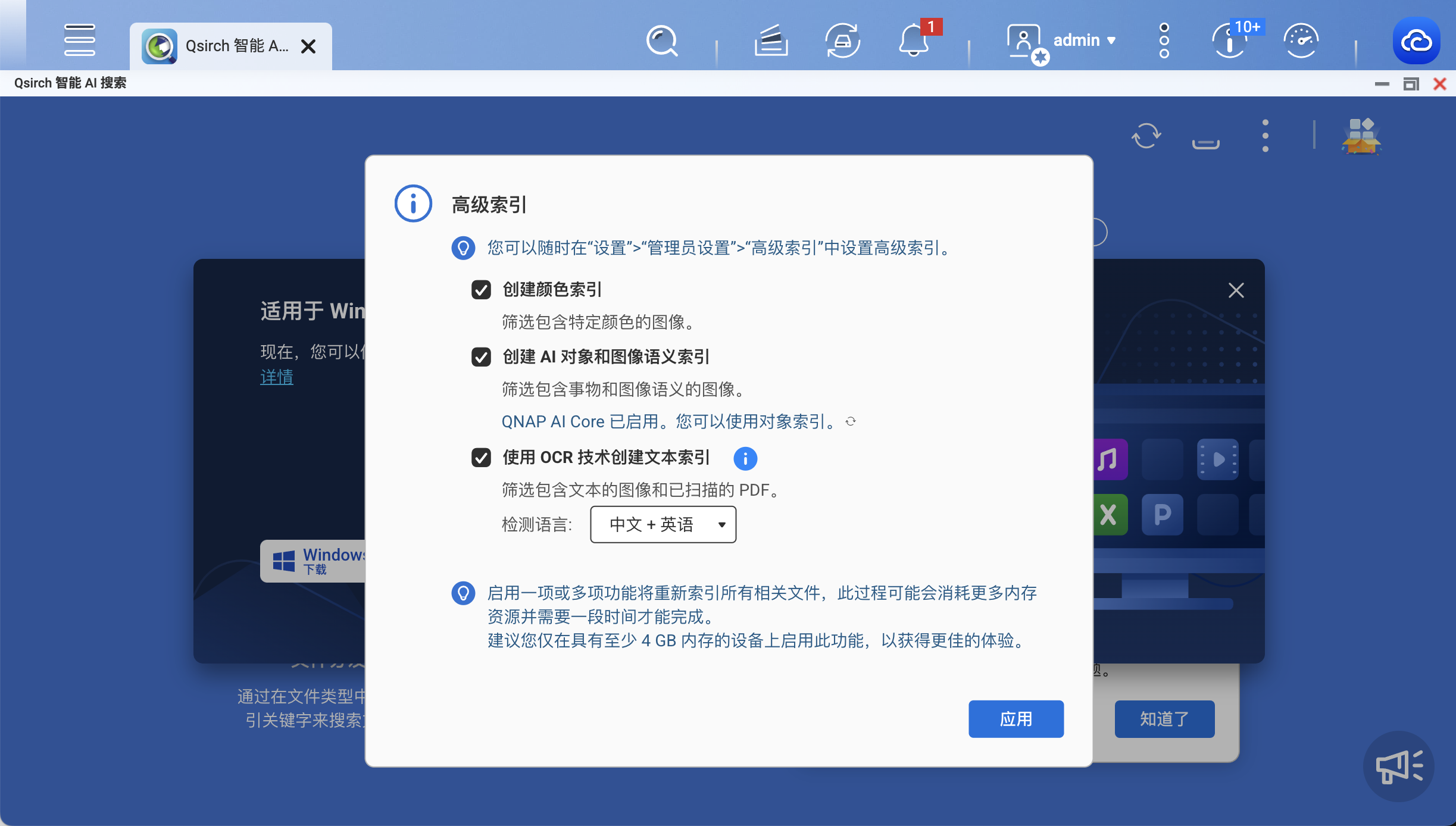Maximize the Qsirch window
Image resolution: width=1456 pixels, height=826 pixels.
click(1411, 84)
